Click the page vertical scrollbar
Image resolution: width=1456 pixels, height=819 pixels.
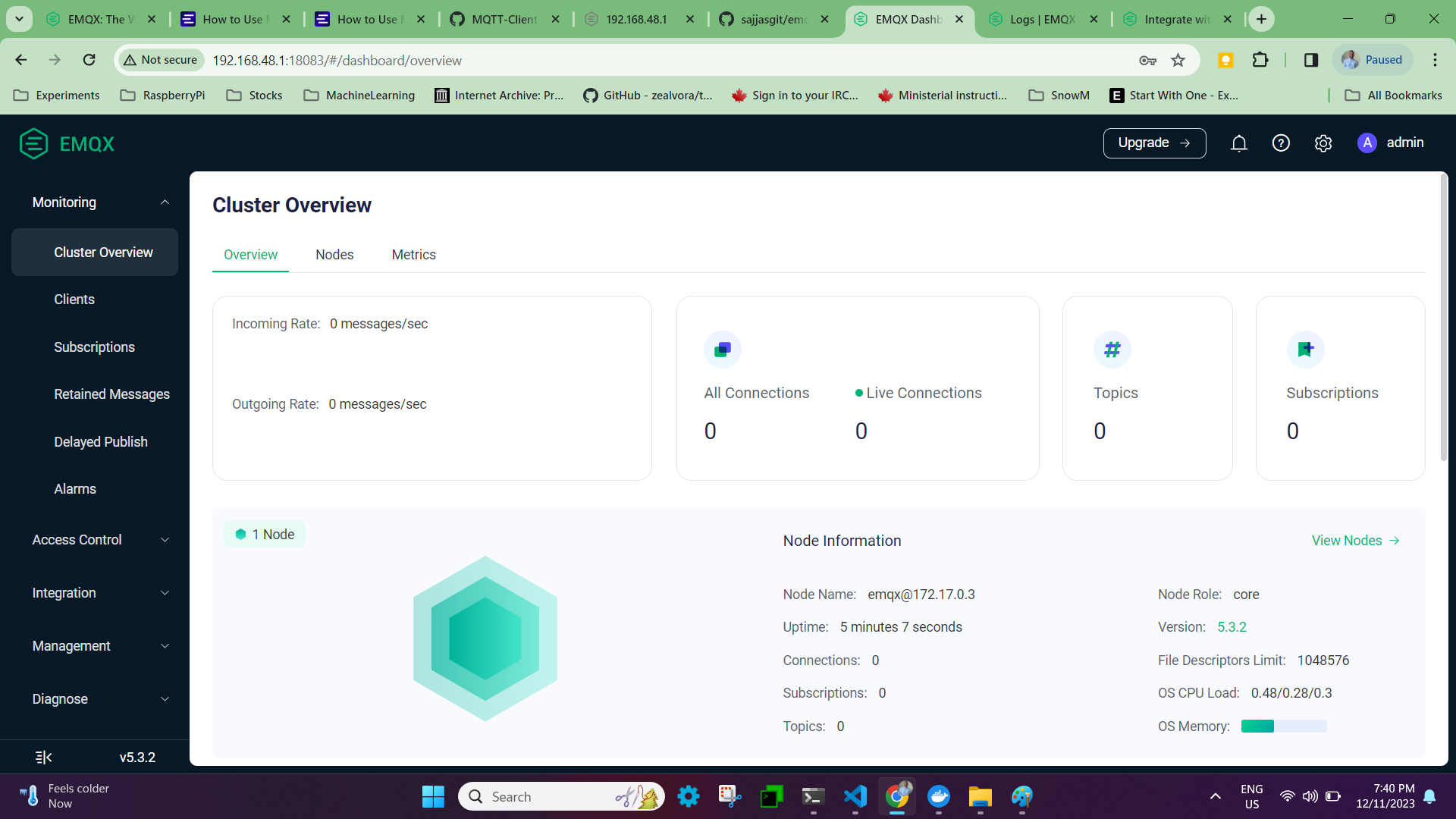1443,318
